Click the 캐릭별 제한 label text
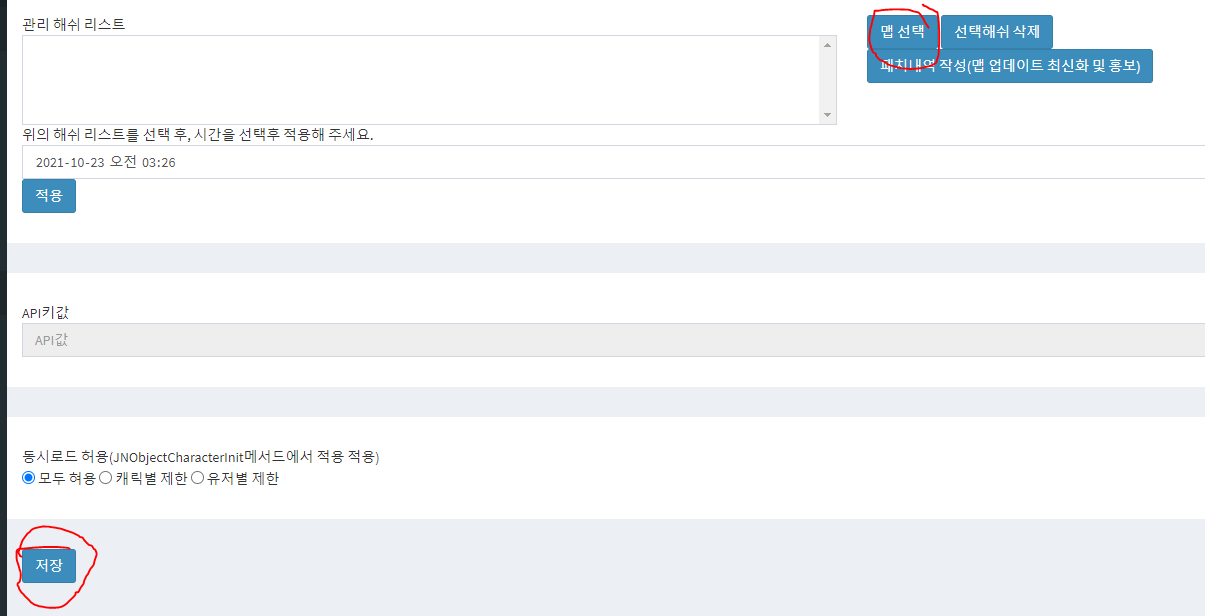 pos(151,478)
